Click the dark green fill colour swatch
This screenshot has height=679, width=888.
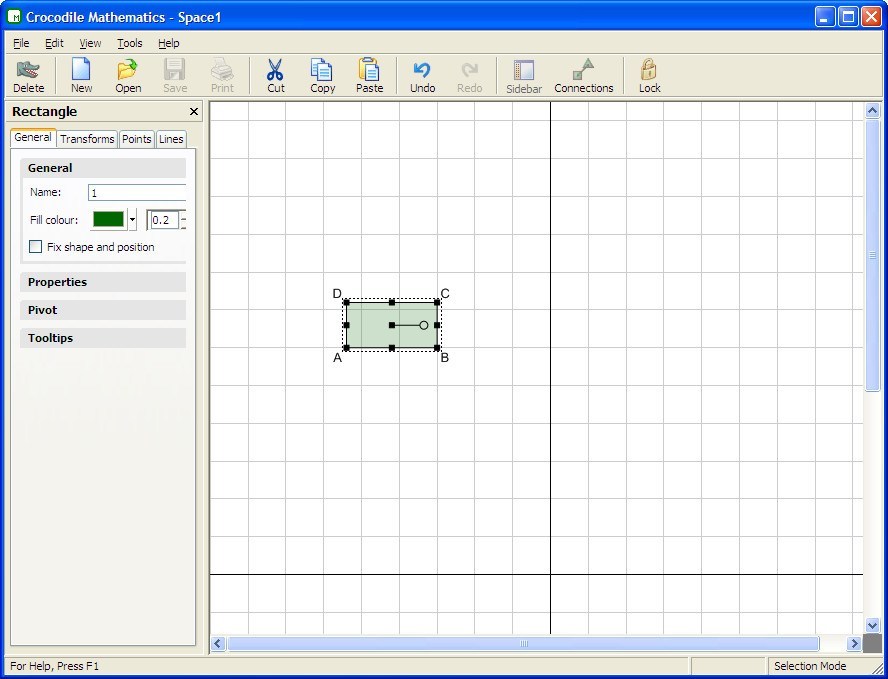tap(108, 220)
